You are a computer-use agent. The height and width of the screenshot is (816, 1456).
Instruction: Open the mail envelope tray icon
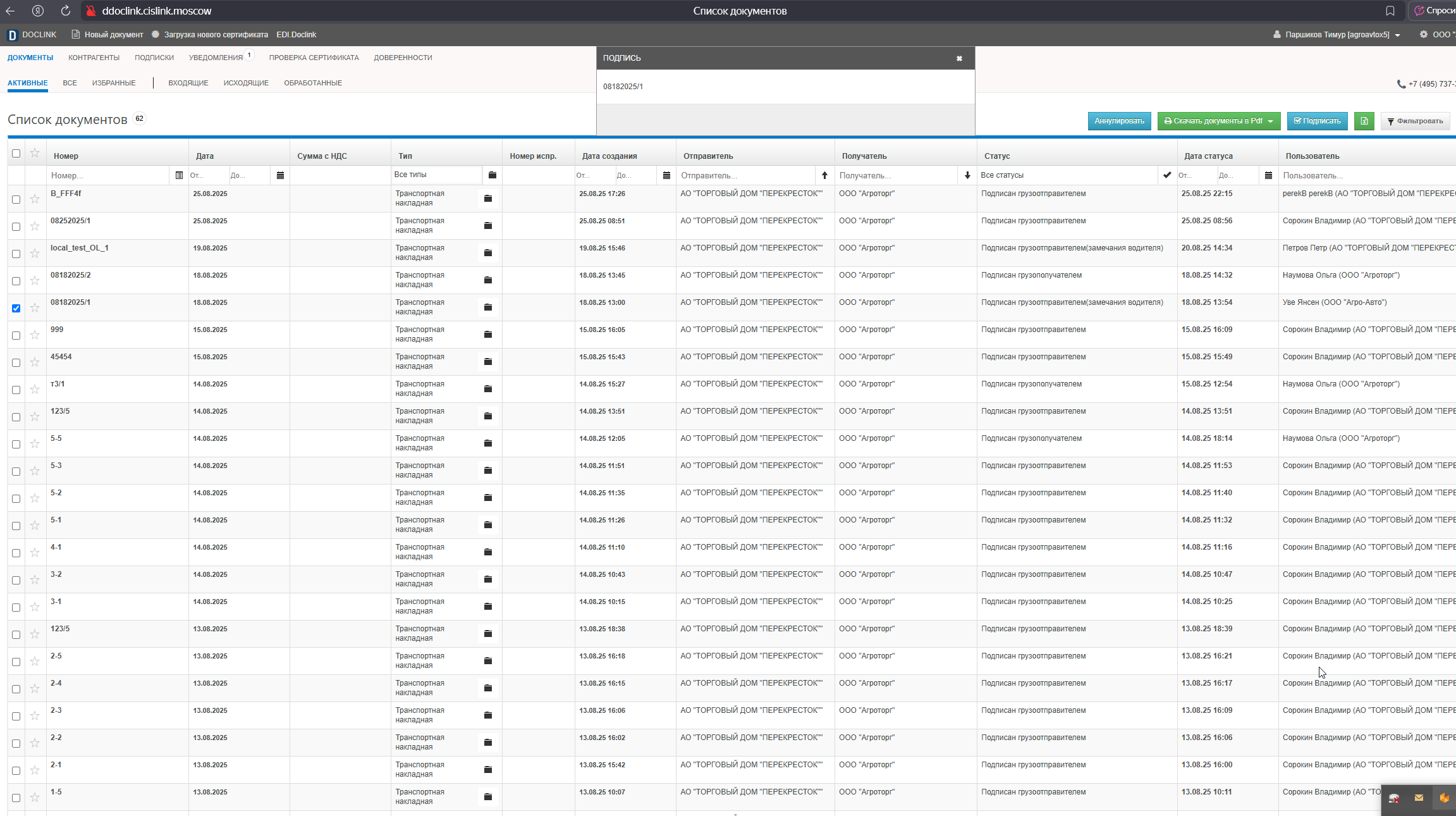click(1419, 798)
